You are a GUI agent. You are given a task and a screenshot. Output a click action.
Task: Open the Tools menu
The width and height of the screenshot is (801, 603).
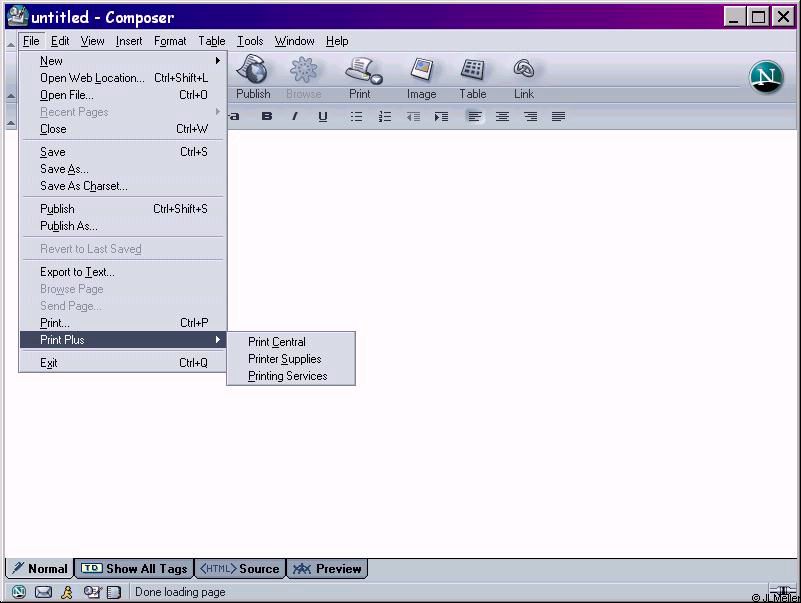click(x=250, y=41)
